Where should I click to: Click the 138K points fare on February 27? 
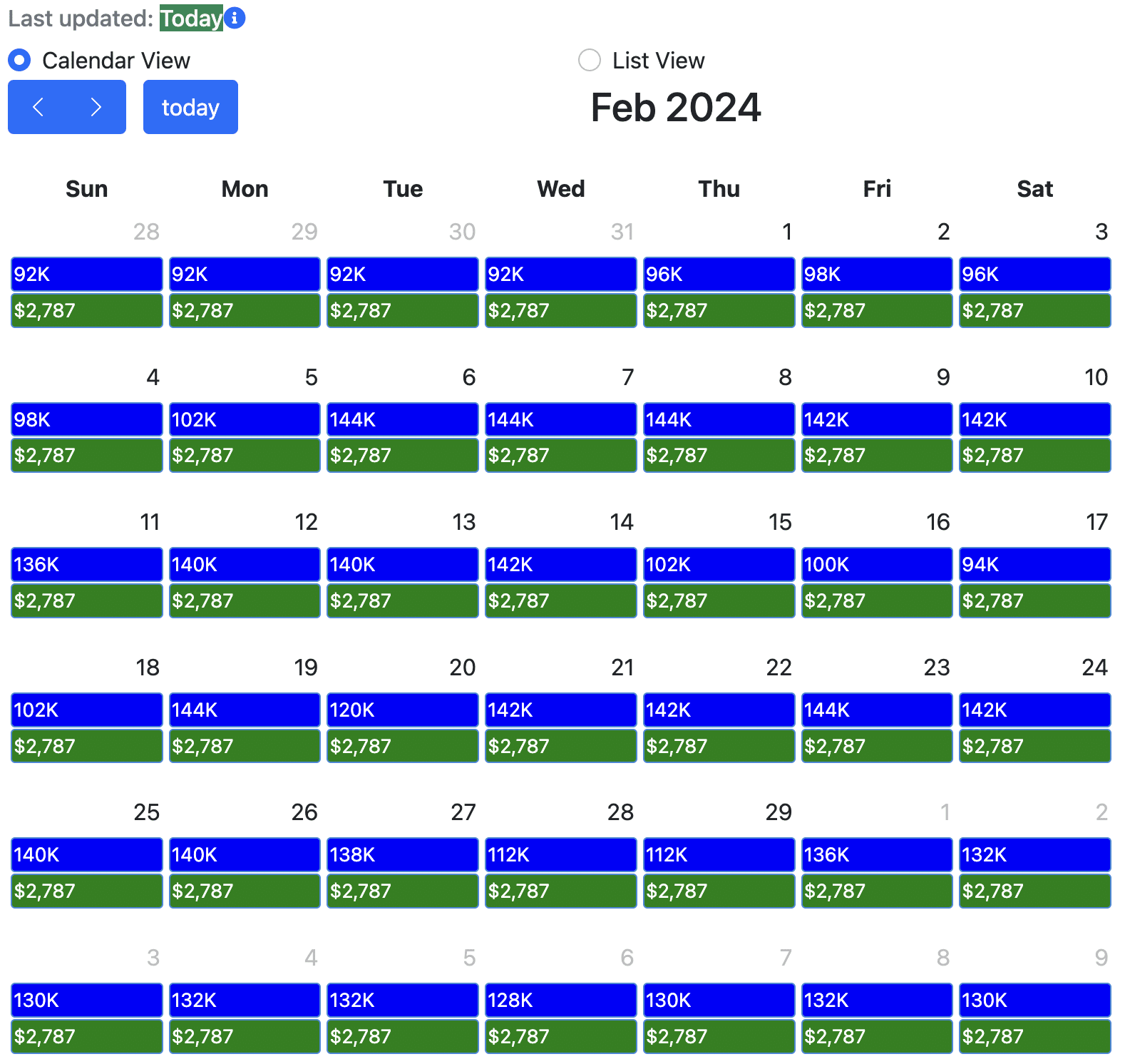coord(403,854)
